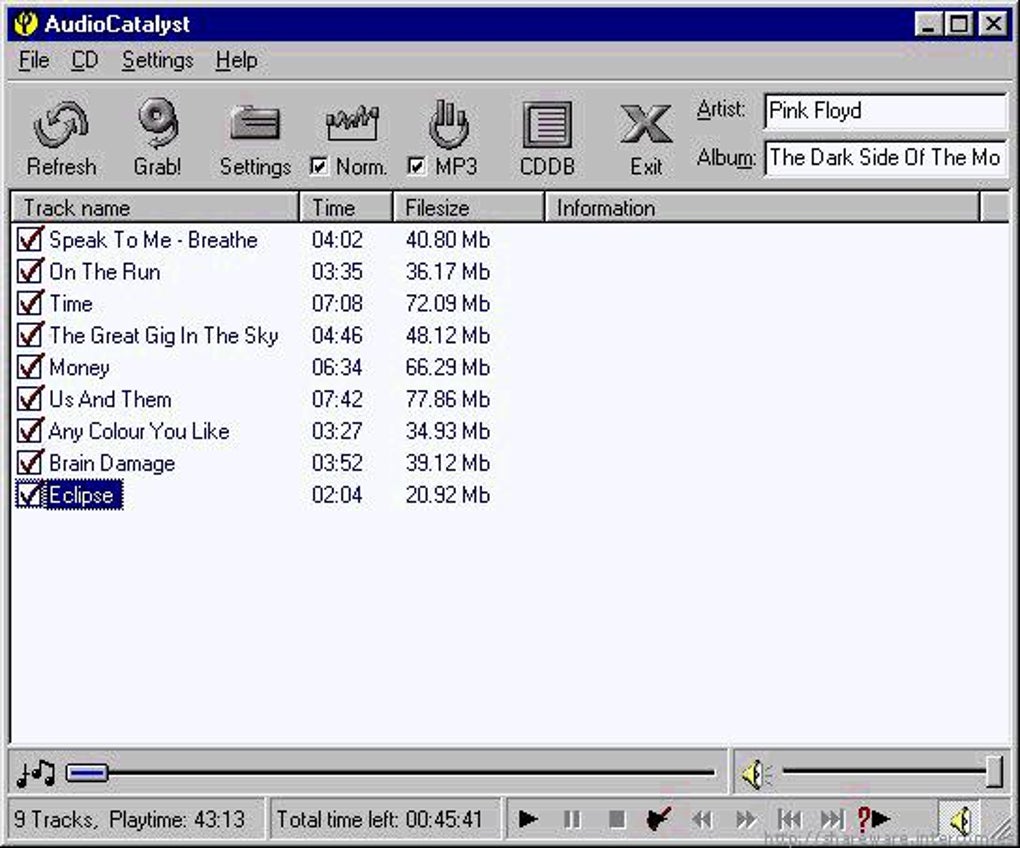1020x848 pixels.
Task: Uncheck the Any Colour You Like checkbox
Action: click(29, 431)
